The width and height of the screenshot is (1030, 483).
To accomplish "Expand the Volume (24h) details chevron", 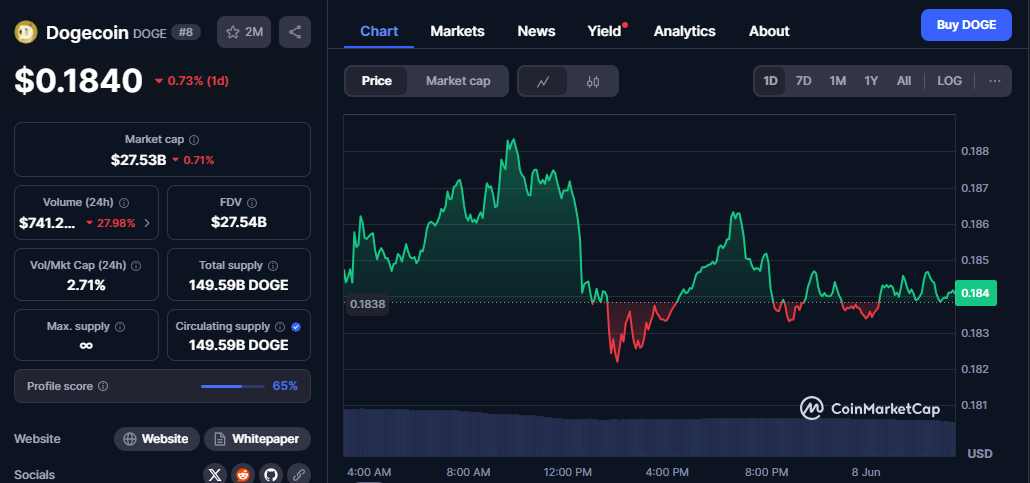I will tap(147, 223).
